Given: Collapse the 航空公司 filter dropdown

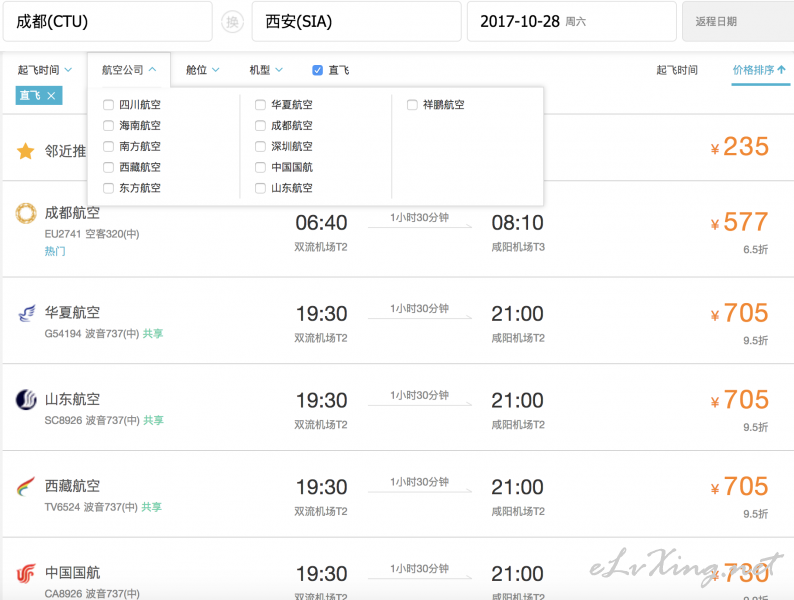Looking at the screenshot, I should click(x=129, y=70).
